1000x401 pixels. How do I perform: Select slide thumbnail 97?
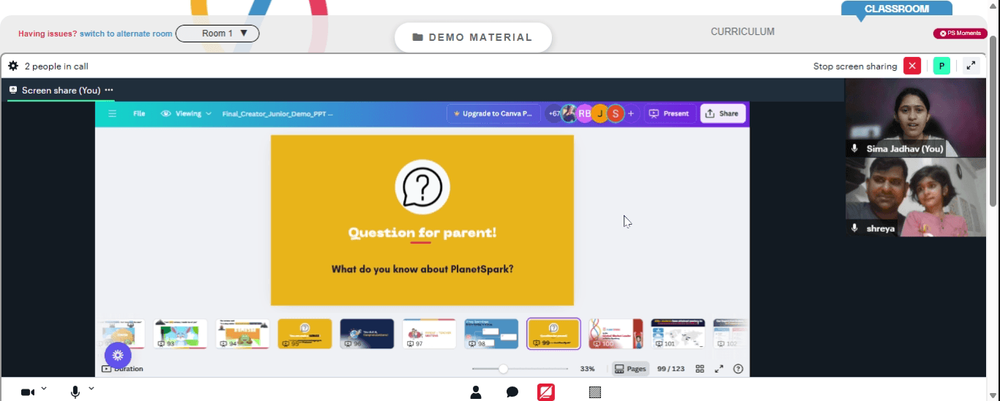429,334
